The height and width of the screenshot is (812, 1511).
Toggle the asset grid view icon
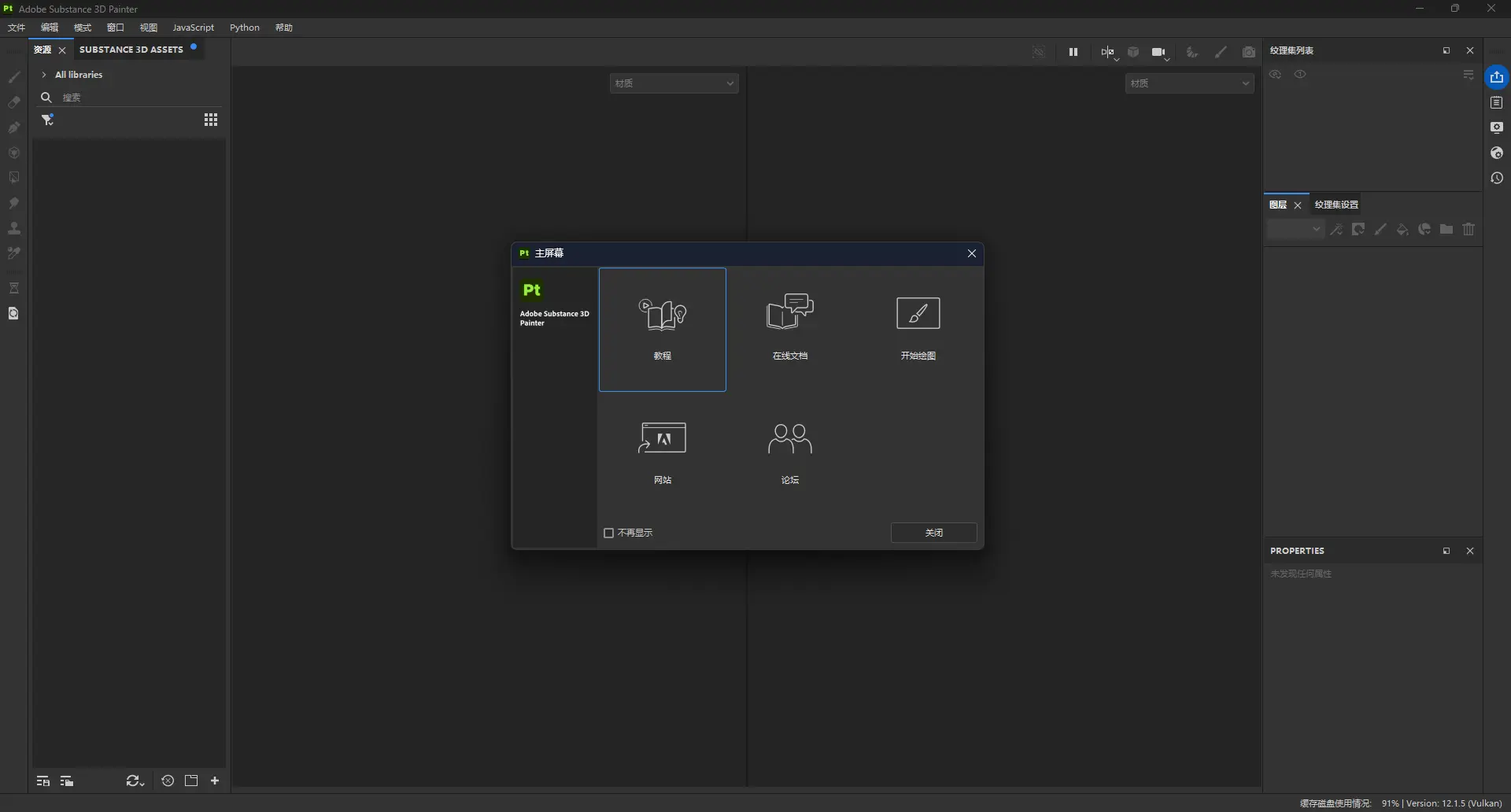(211, 120)
